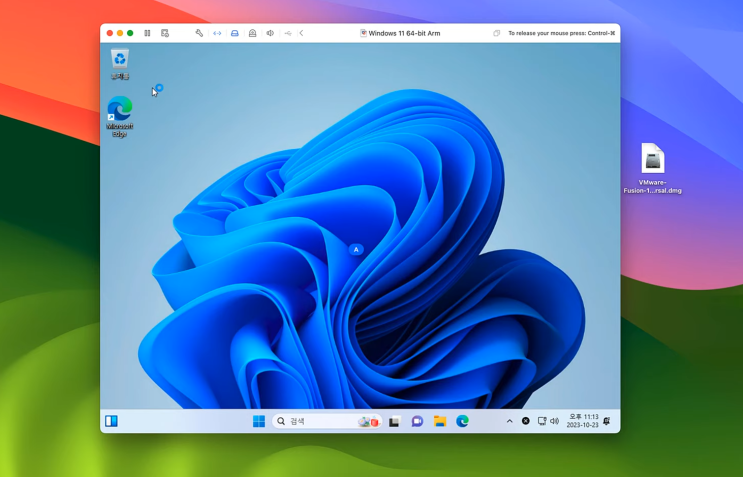The width and height of the screenshot is (743, 477).
Task: Click the hard disk icon in toolbar
Action: coord(235,33)
